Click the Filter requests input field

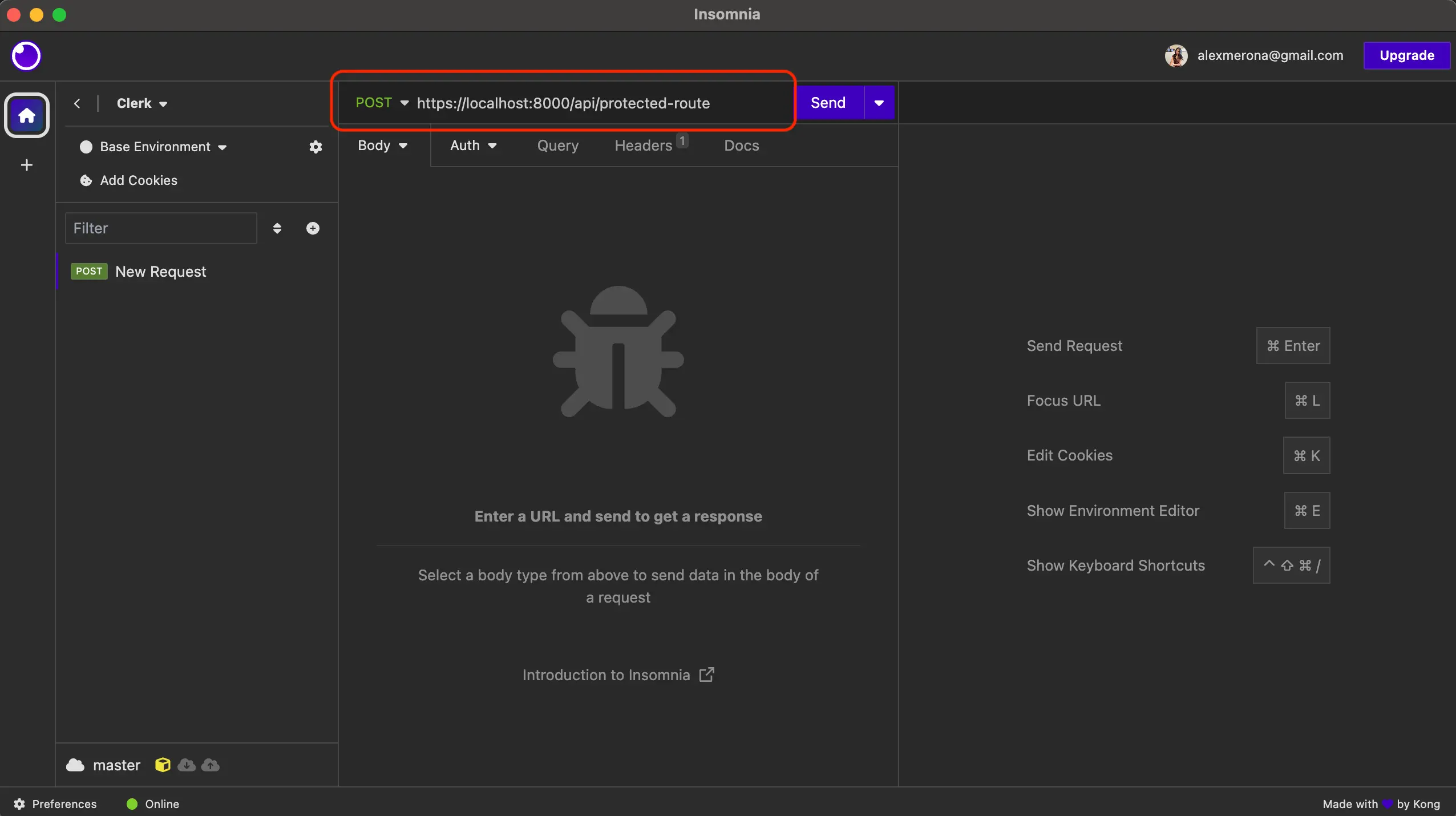pyautogui.click(x=160, y=228)
